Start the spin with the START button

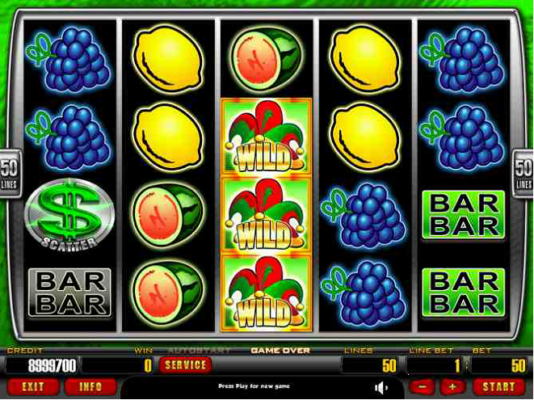pos(499,387)
